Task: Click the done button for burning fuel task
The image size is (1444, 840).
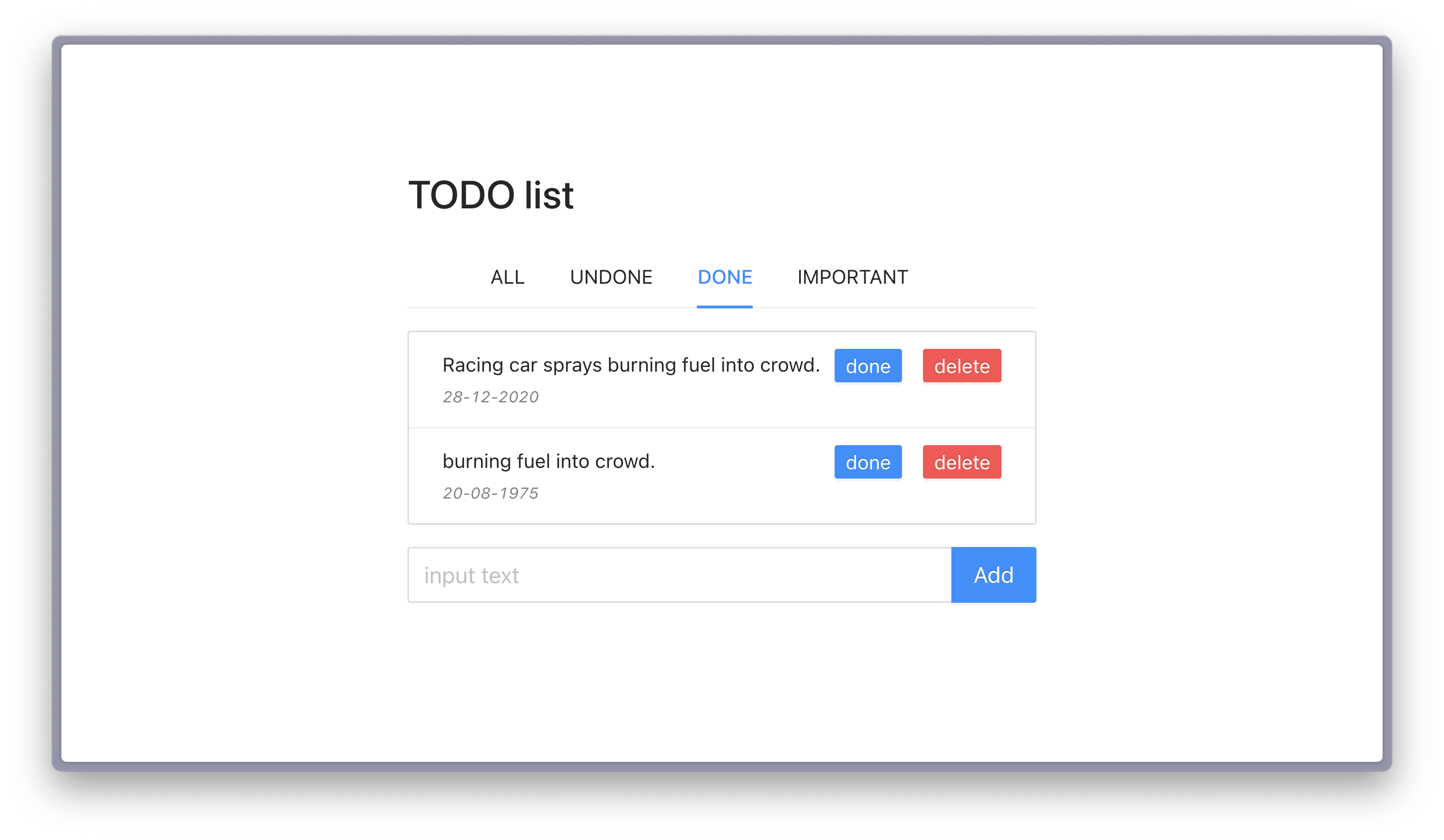Action: point(867,462)
